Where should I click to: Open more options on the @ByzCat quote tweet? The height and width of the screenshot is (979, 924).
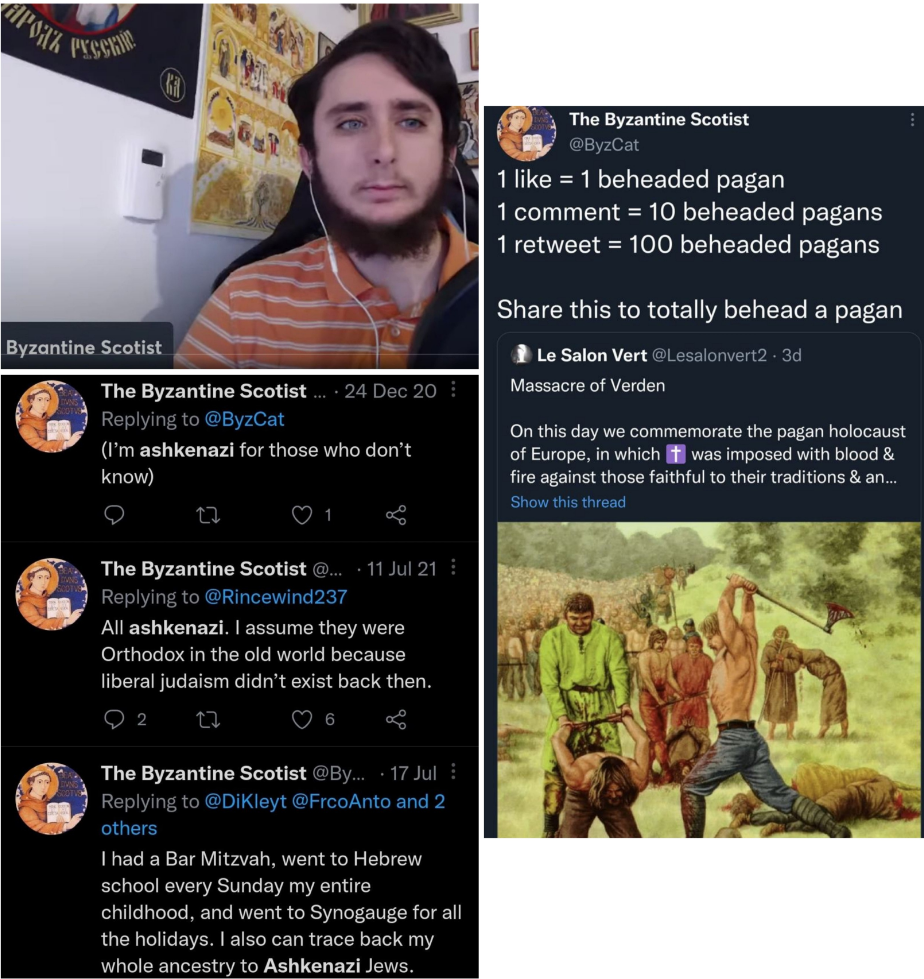912,119
